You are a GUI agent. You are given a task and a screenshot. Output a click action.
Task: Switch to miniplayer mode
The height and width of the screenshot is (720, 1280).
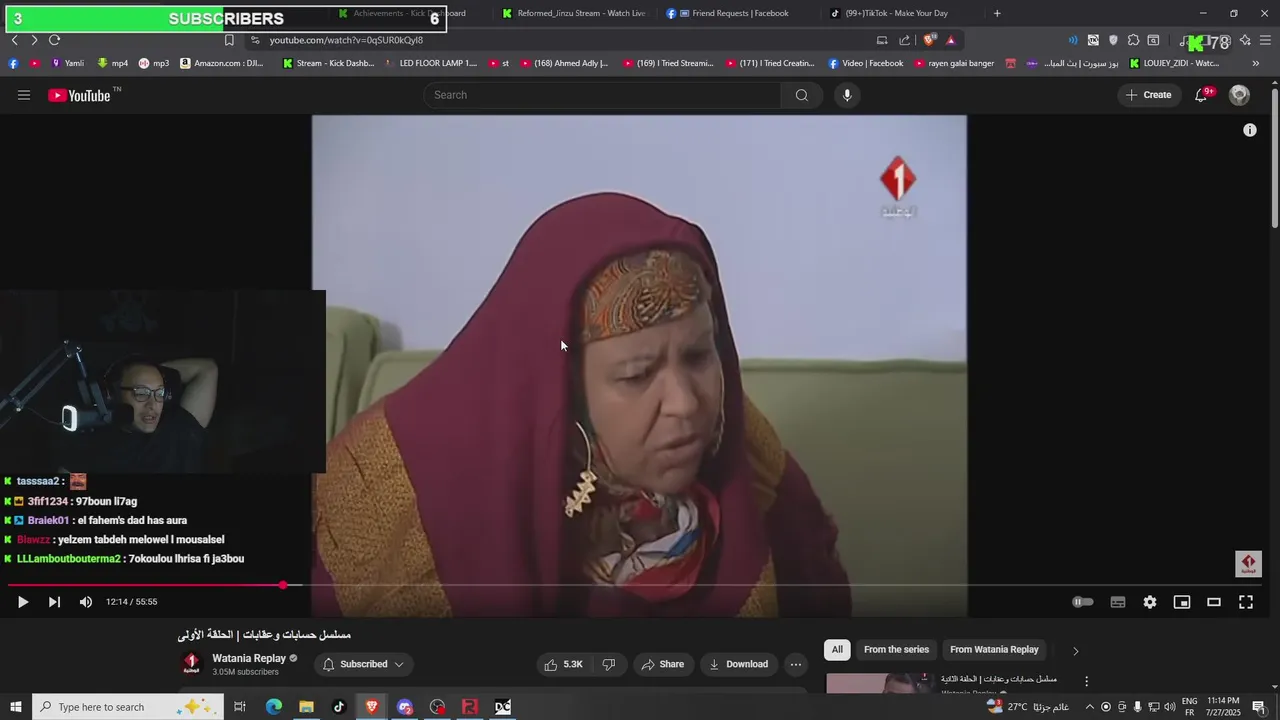tap(1182, 602)
